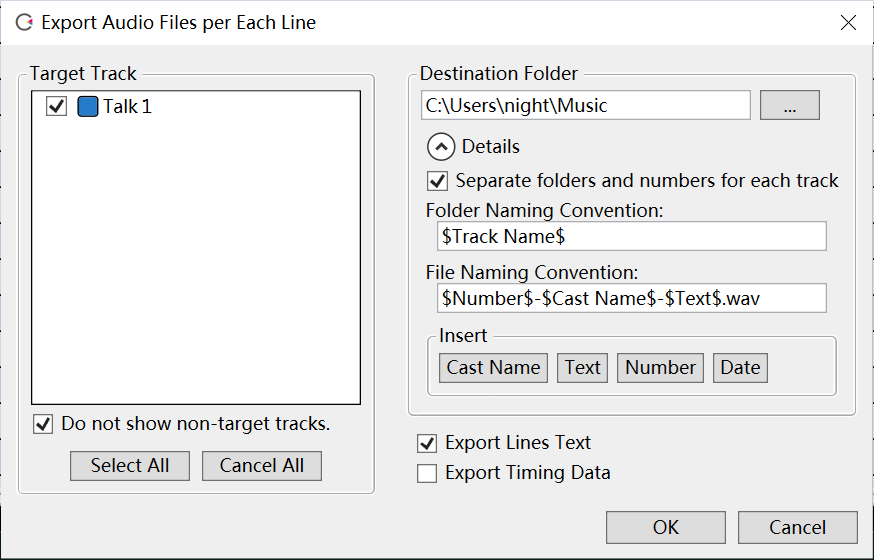
Task: Insert the Number placeholder
Action: (x=660, y=367)
